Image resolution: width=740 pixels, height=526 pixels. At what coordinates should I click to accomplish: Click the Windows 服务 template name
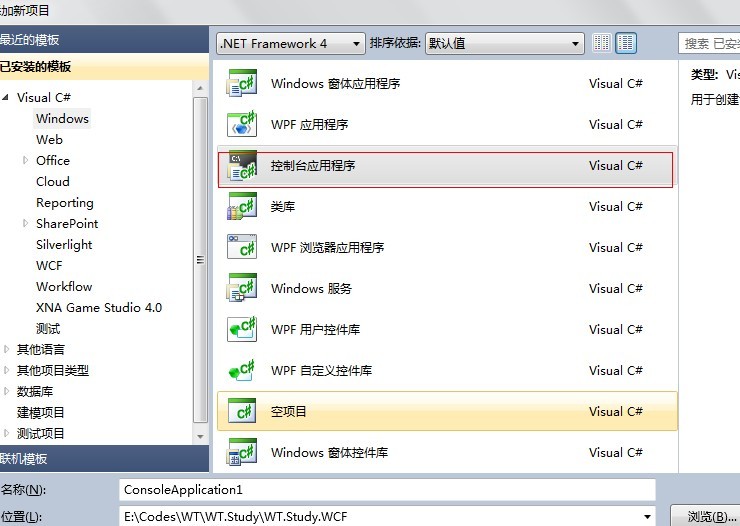point(311,288)
